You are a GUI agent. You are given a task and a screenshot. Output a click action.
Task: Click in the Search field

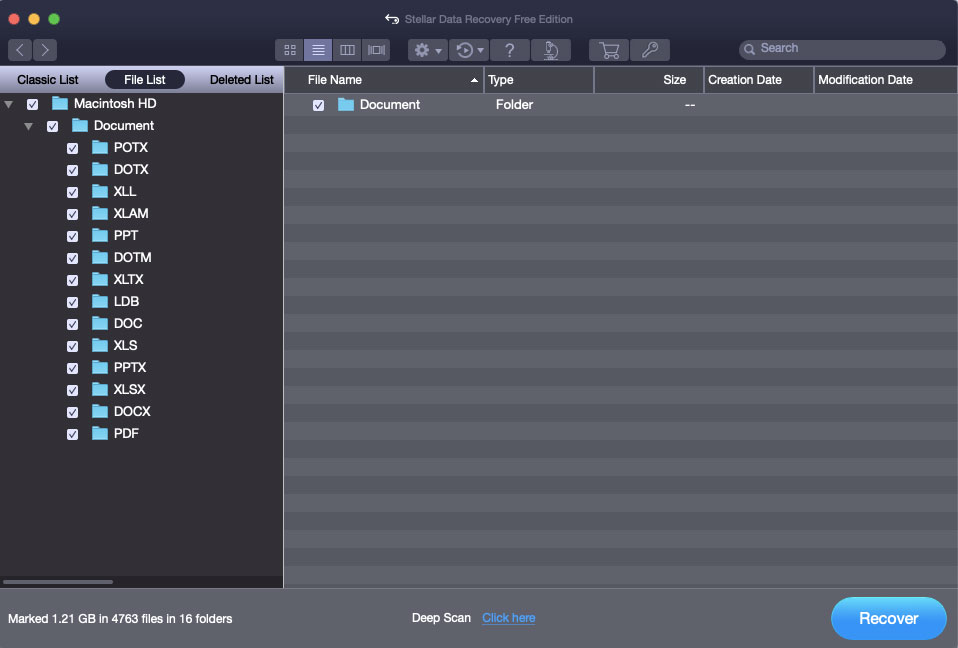point(842,49)
